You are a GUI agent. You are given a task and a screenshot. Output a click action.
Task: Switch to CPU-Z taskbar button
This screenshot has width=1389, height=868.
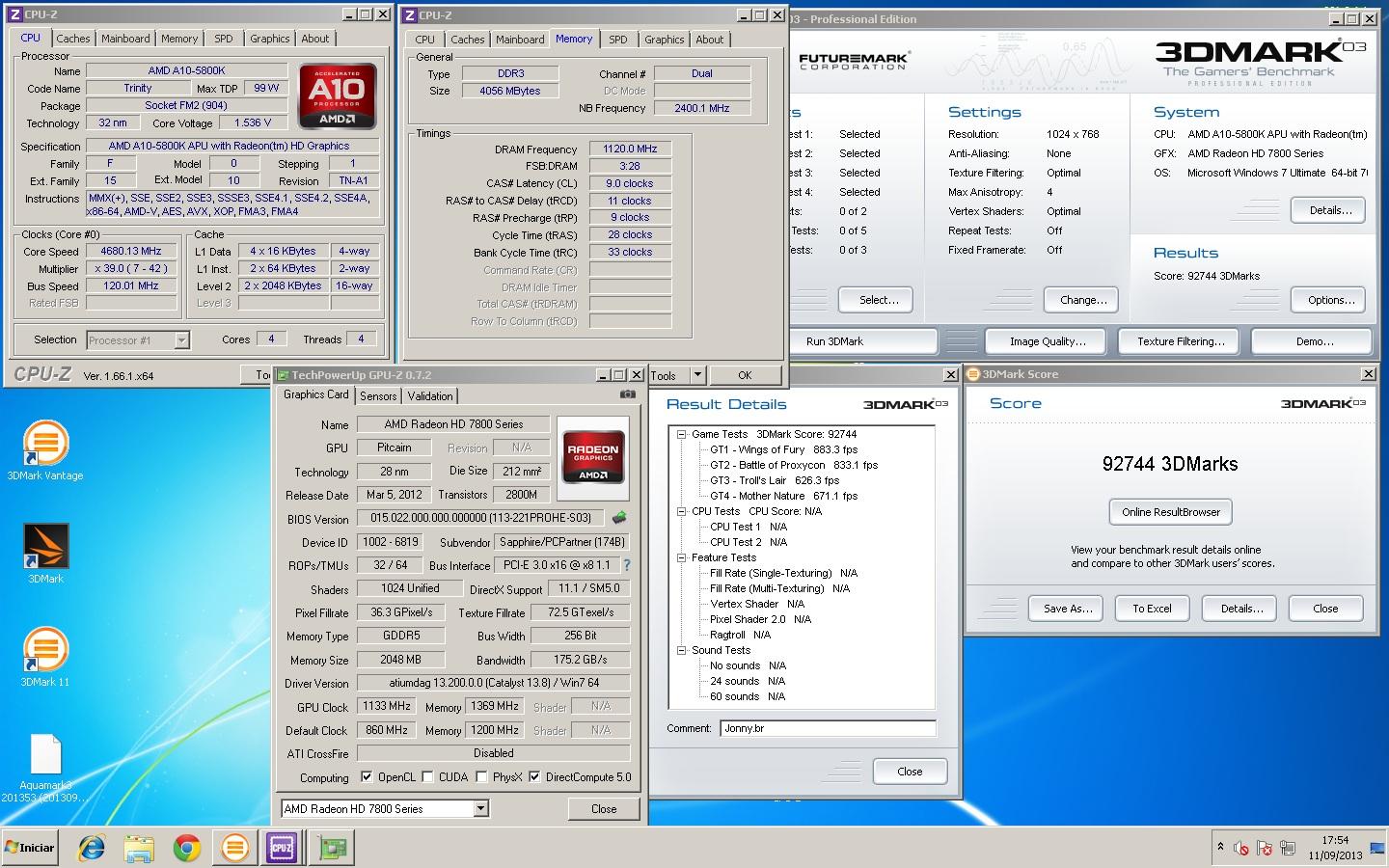coord(282,848)
